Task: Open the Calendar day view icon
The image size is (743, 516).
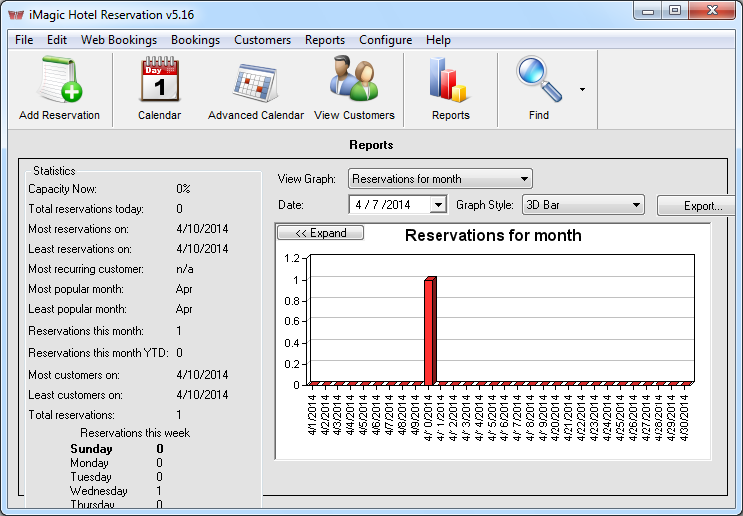Action: [160, 79]
